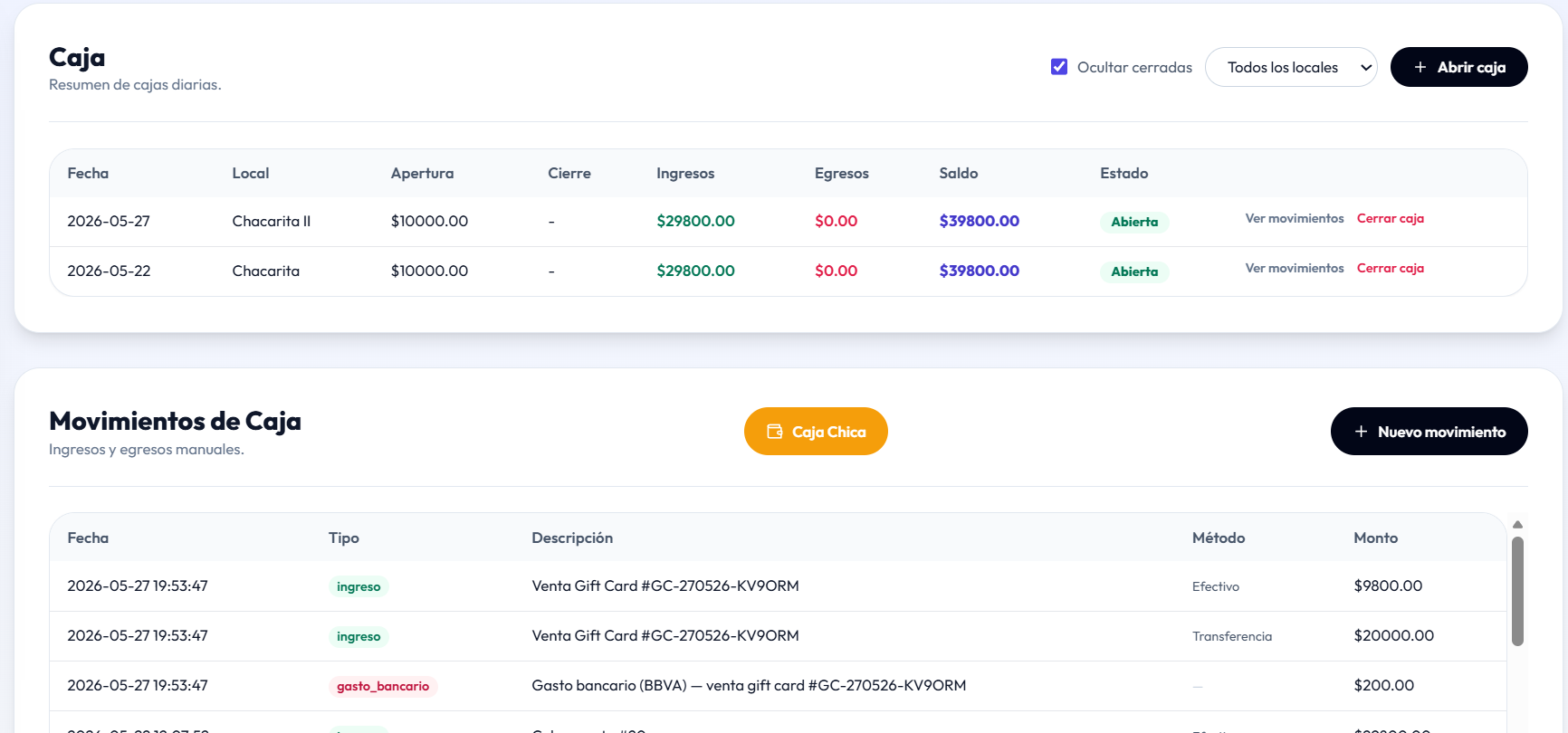1568x733 pixels.
Task: Open Ver movimientos for Chacarita II
Action: [x=1295, y=218]
